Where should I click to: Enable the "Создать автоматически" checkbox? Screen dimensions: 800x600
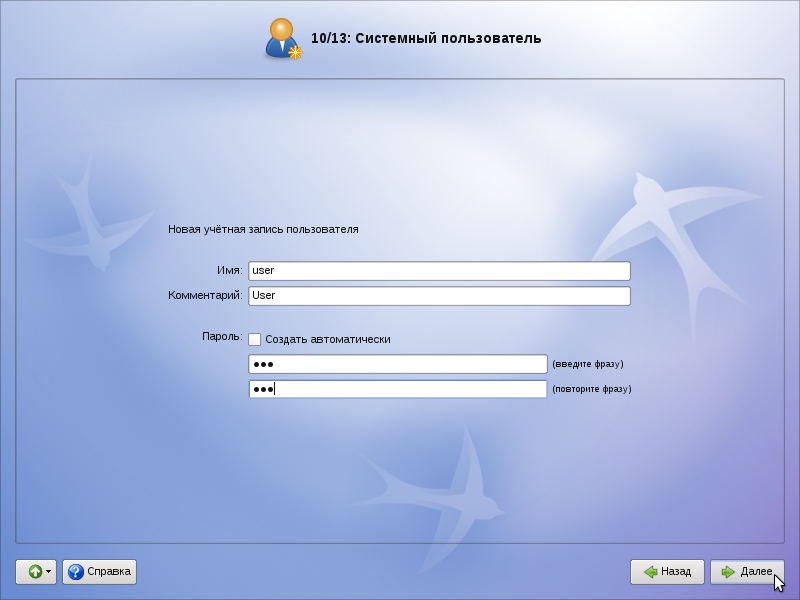[255, 339]
